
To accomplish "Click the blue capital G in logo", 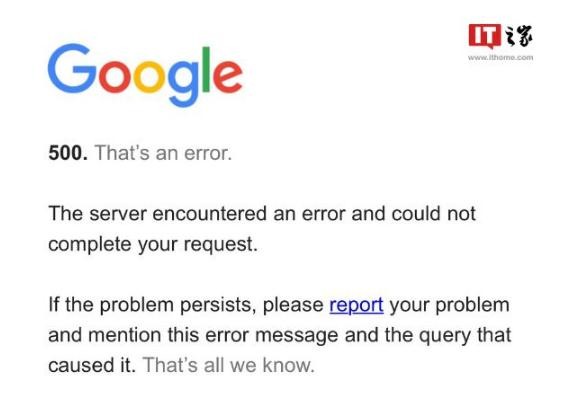I will coord(72,68).
